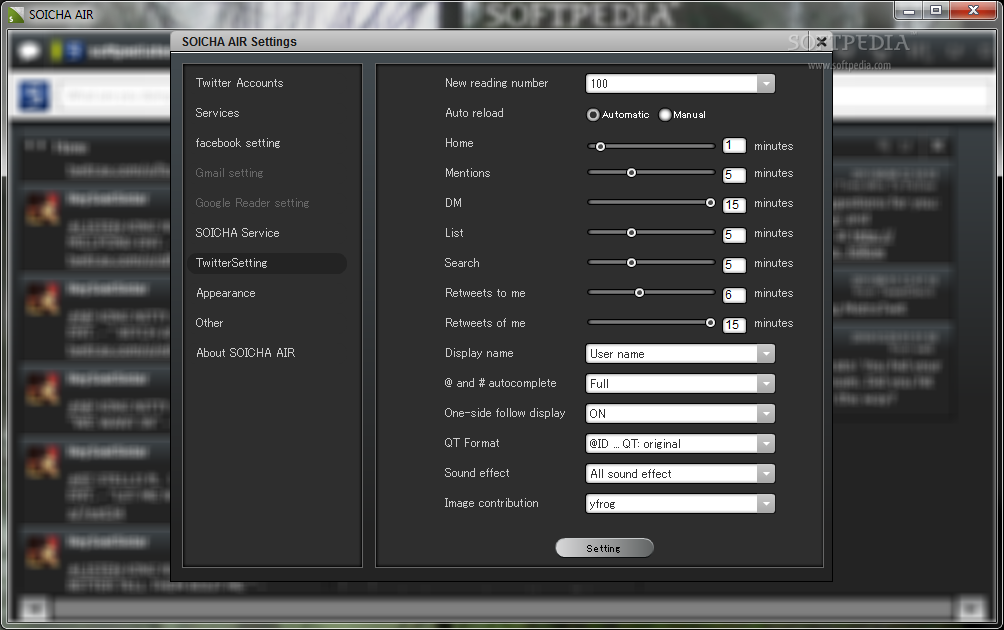Click the DM reload interval slider
1004x630 pixels.
click(651, 202)
